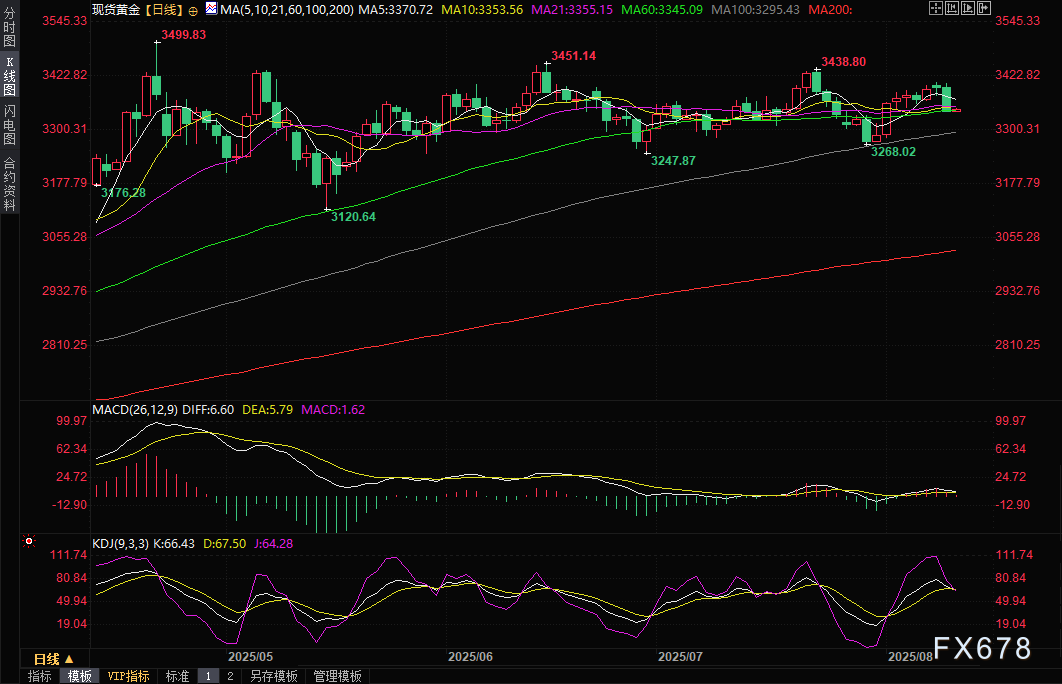Image resolution: width=1062 pixels, height=684 pixels.
Task: Expand the 日线 period selector
Action: point(53,659)
